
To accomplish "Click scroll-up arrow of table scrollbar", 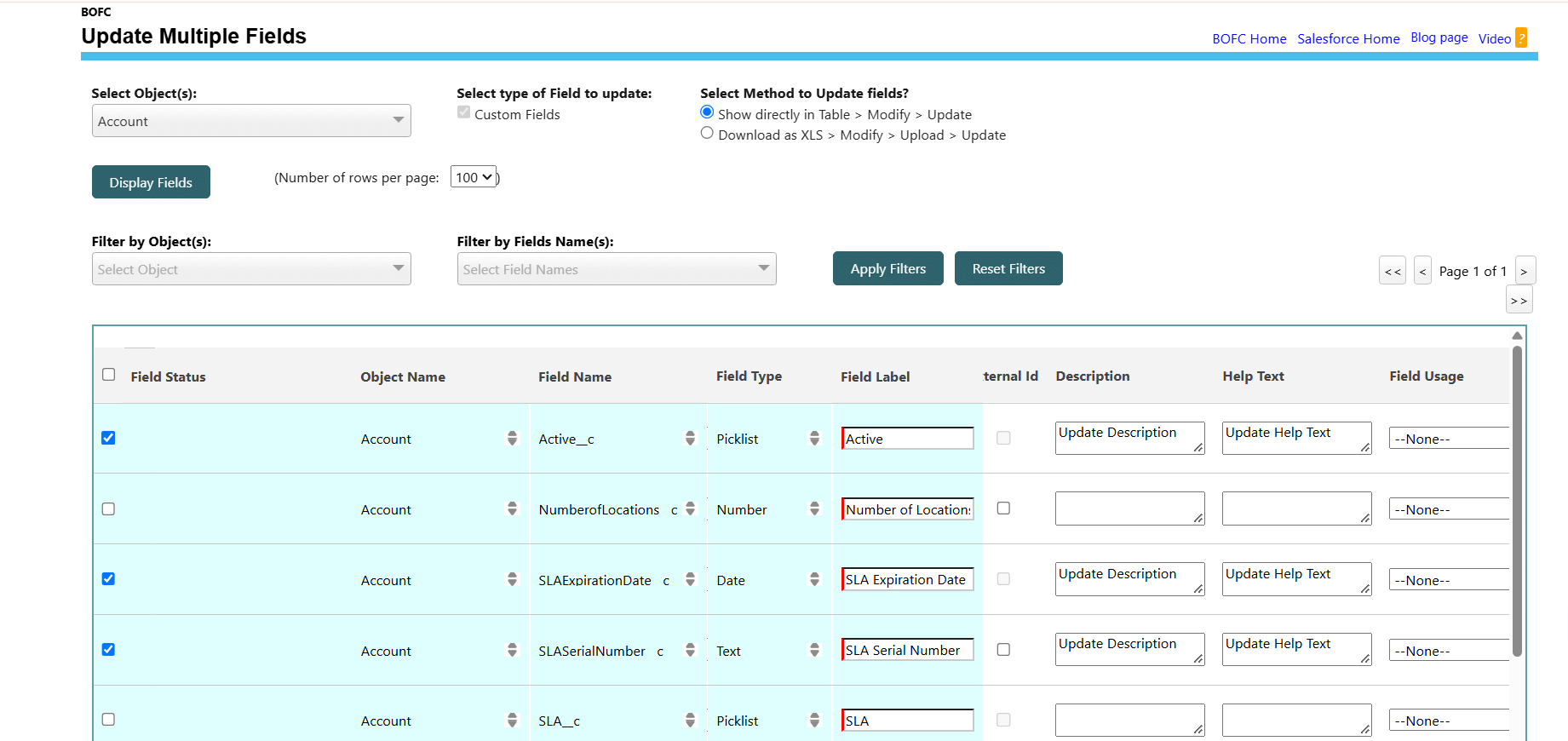I will [1517, 336].
